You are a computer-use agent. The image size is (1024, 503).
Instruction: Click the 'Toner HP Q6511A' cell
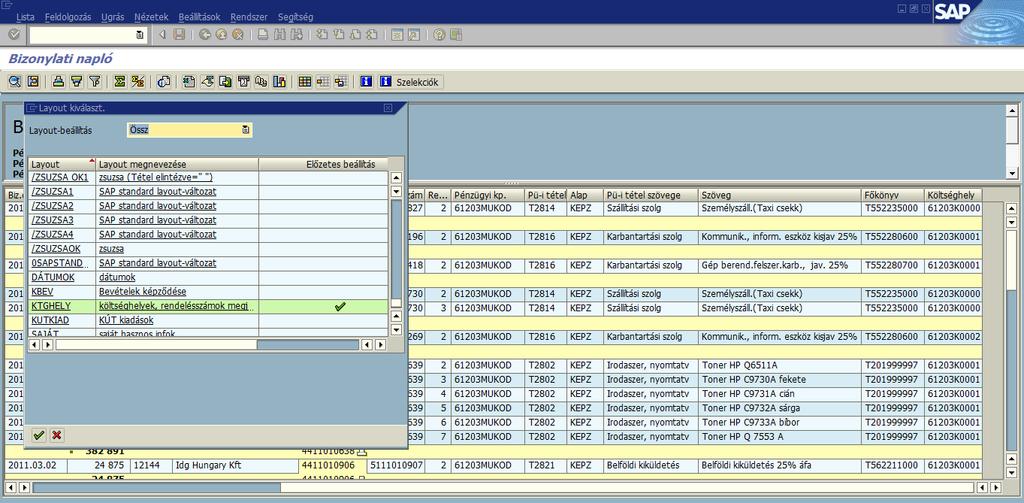779,365
